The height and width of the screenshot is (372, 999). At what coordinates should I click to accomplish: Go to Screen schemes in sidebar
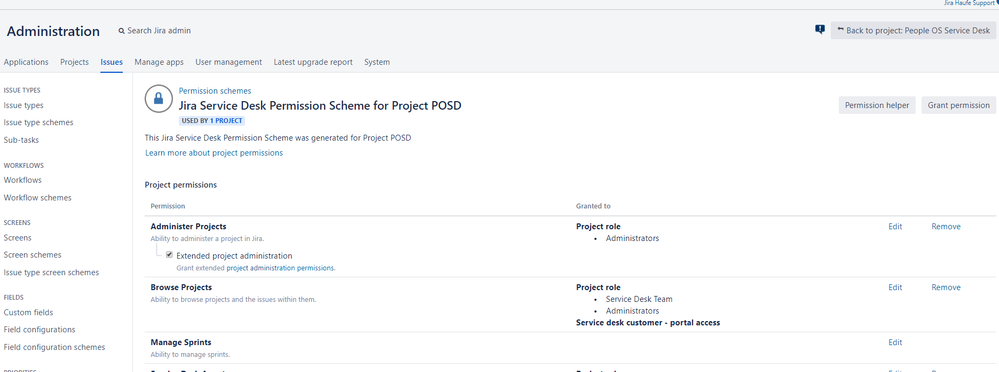32,255
